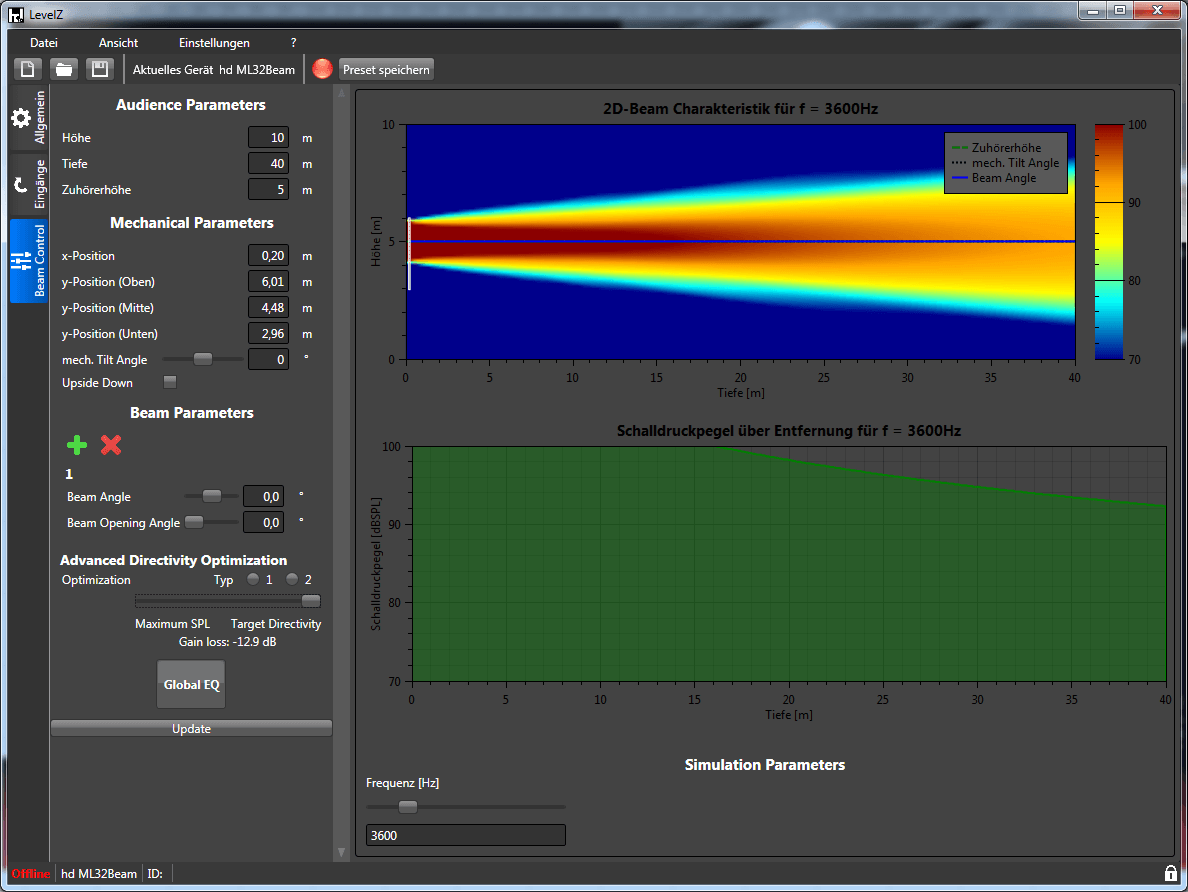The width and height of the screenshot is (1188, 892).
Task: Open the Allgemein settings gear tab
Action: tap(27, 118)
